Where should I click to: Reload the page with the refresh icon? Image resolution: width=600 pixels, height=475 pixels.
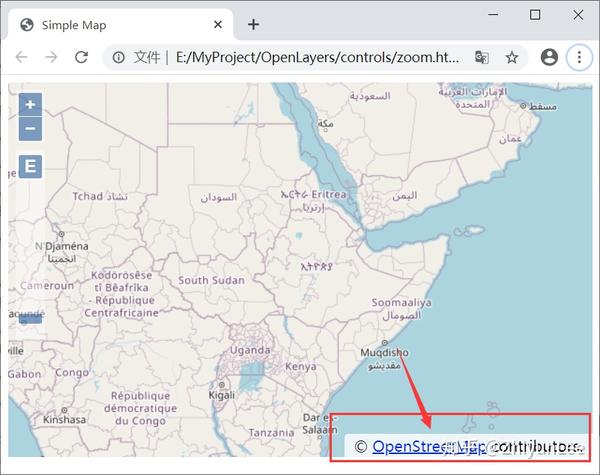pyautogui.click(x=81, y=57)
